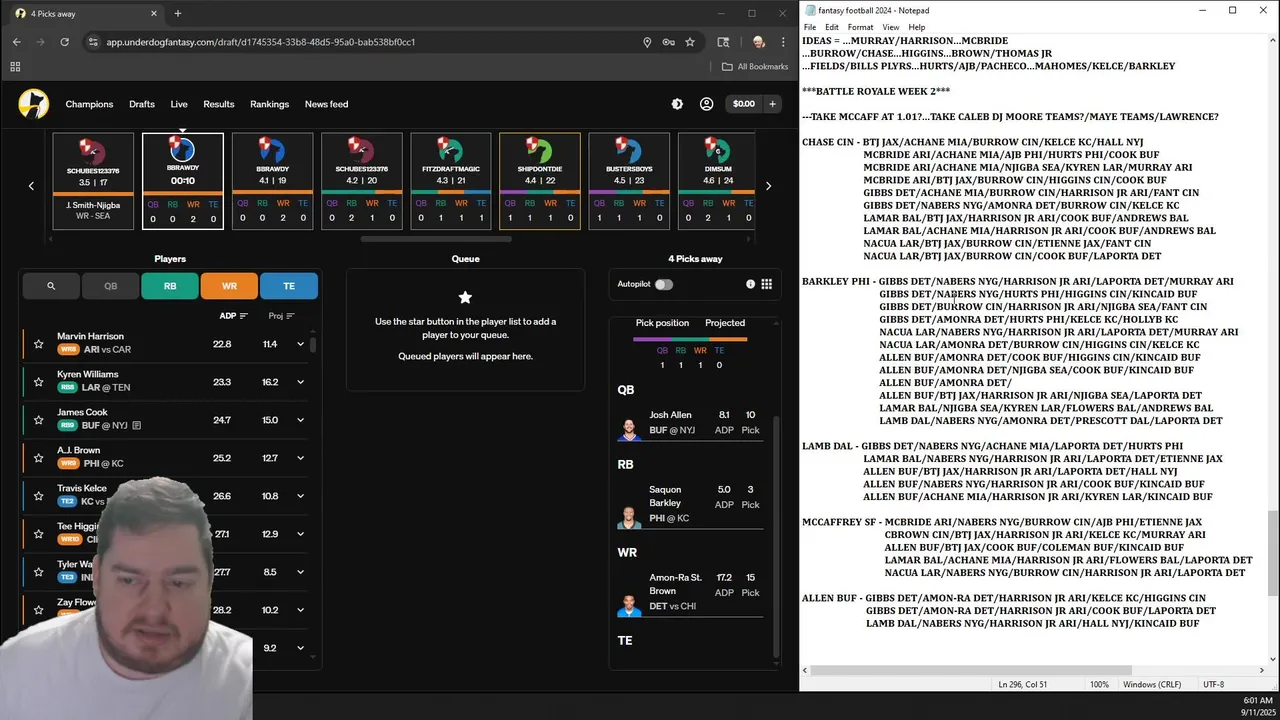Go back with the browser back arrow
Image resolution: width=1280 pixels, height=720 pixels.
[x=17, y=42]
